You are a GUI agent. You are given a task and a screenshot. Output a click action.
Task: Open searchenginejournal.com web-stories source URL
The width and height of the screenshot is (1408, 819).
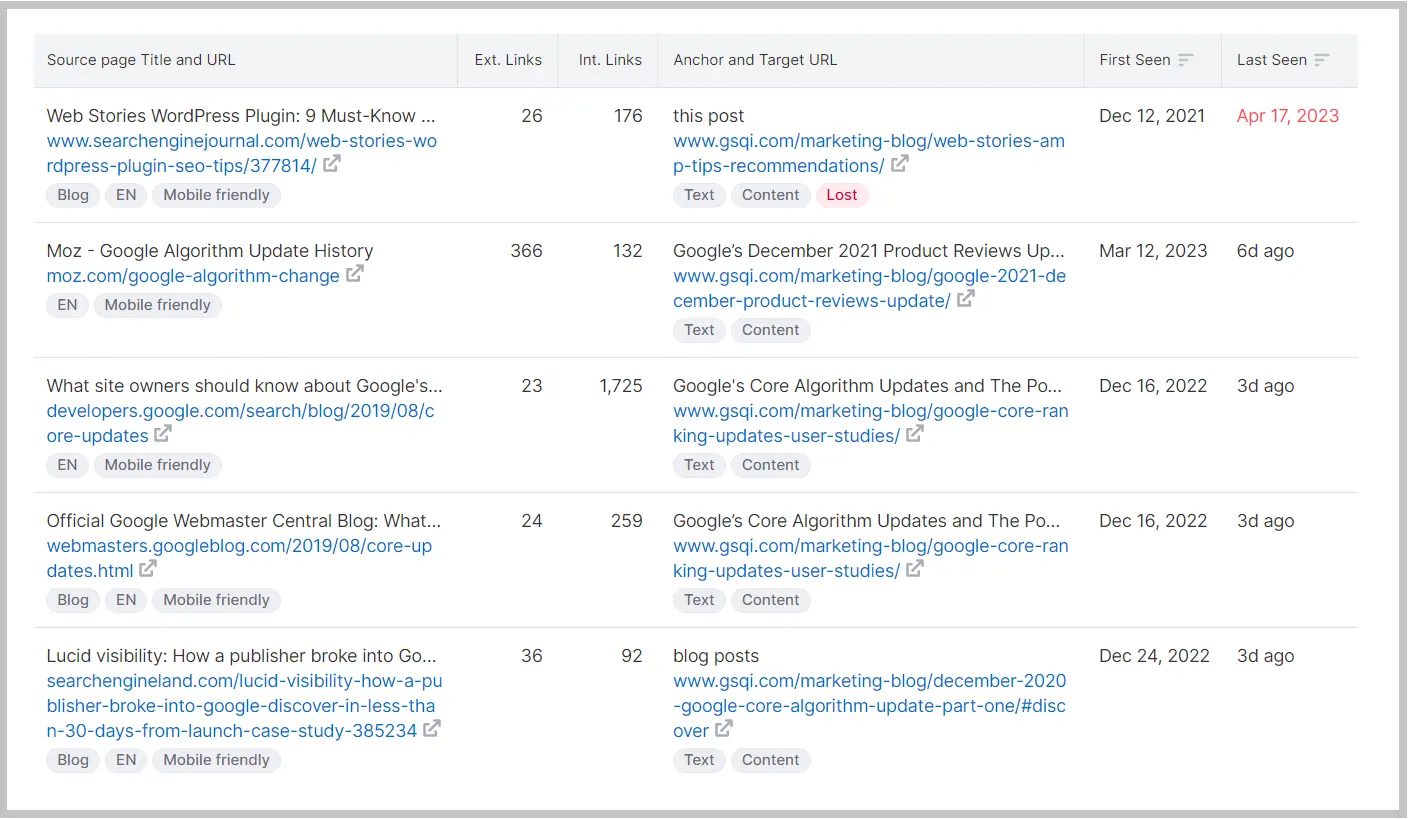click(242, 153)
